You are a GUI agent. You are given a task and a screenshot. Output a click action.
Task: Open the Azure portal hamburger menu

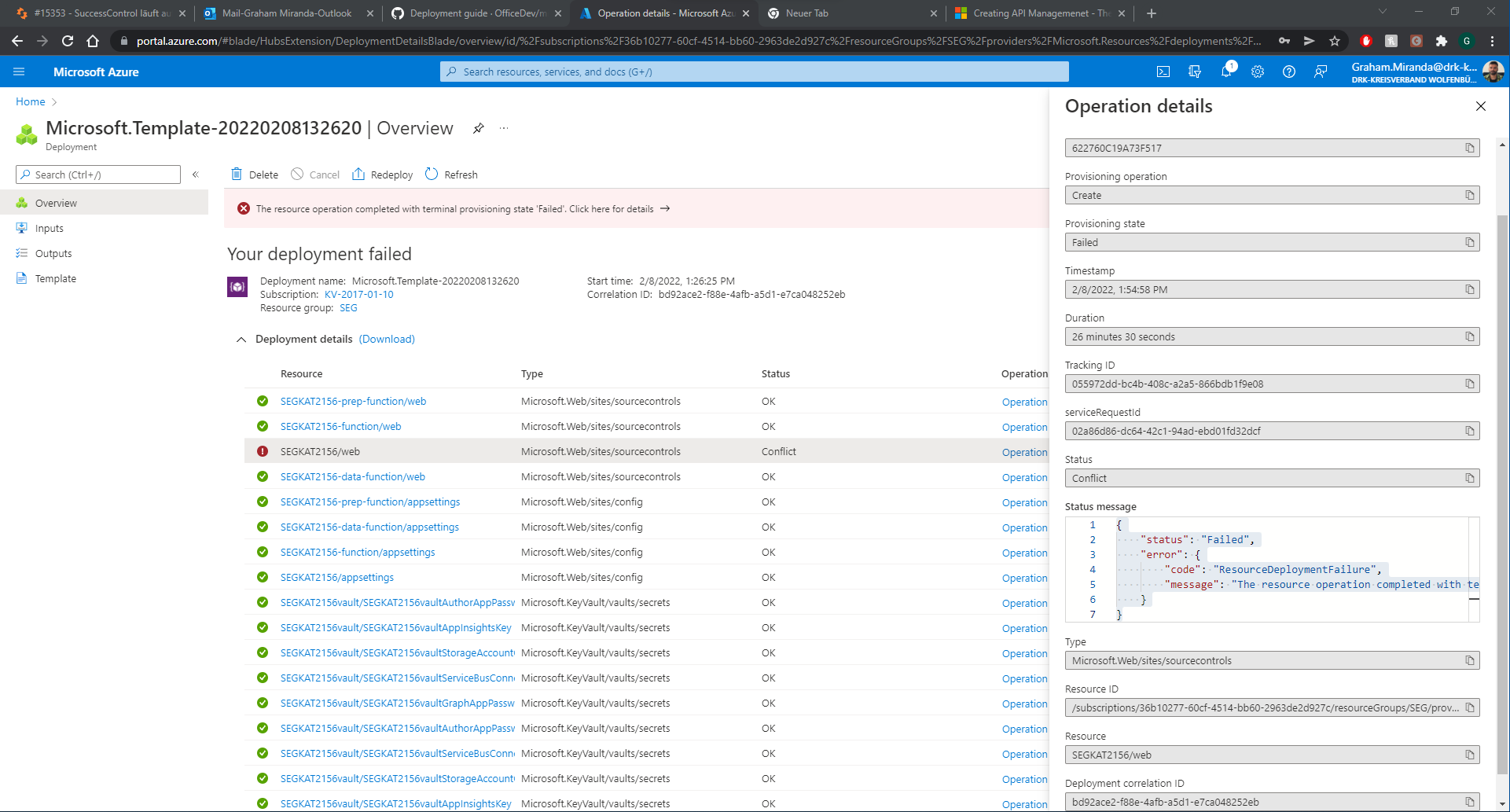click(x=19, y=71)
